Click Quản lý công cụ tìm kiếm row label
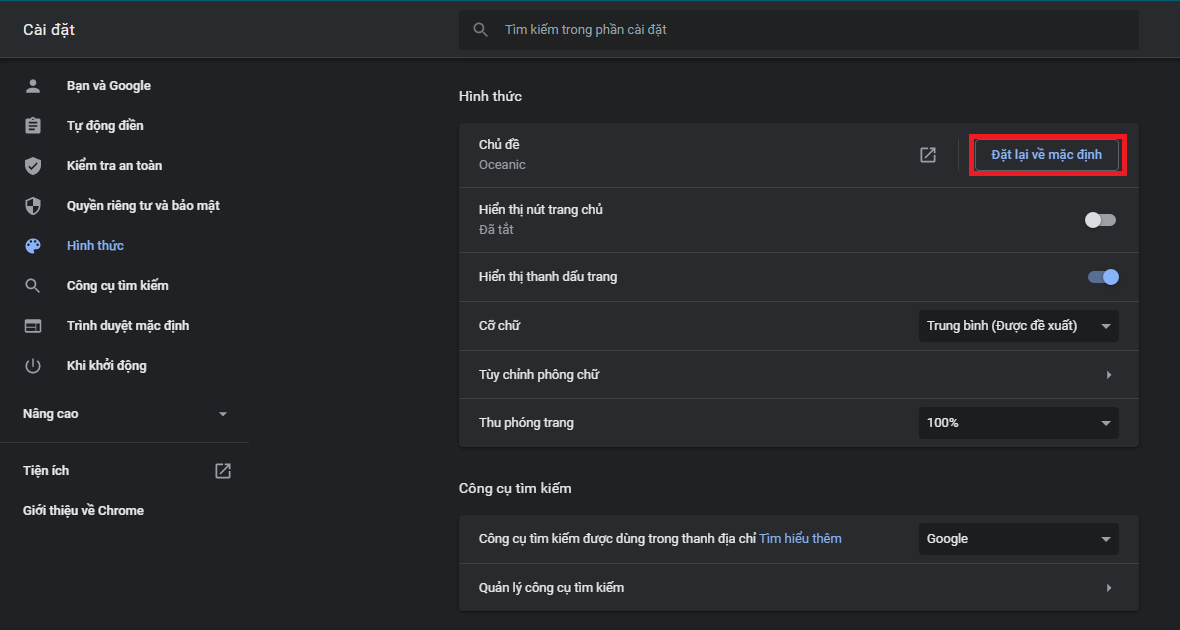The width and height of the screenshot is (1180, 630). (x=552, y=588)
